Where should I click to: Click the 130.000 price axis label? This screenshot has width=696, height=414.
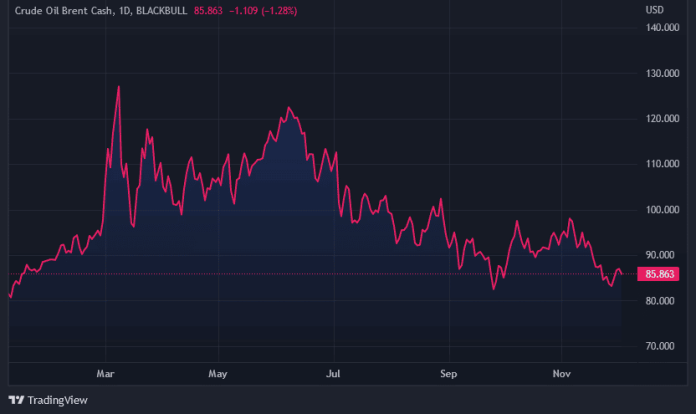[x=663, y=74]
